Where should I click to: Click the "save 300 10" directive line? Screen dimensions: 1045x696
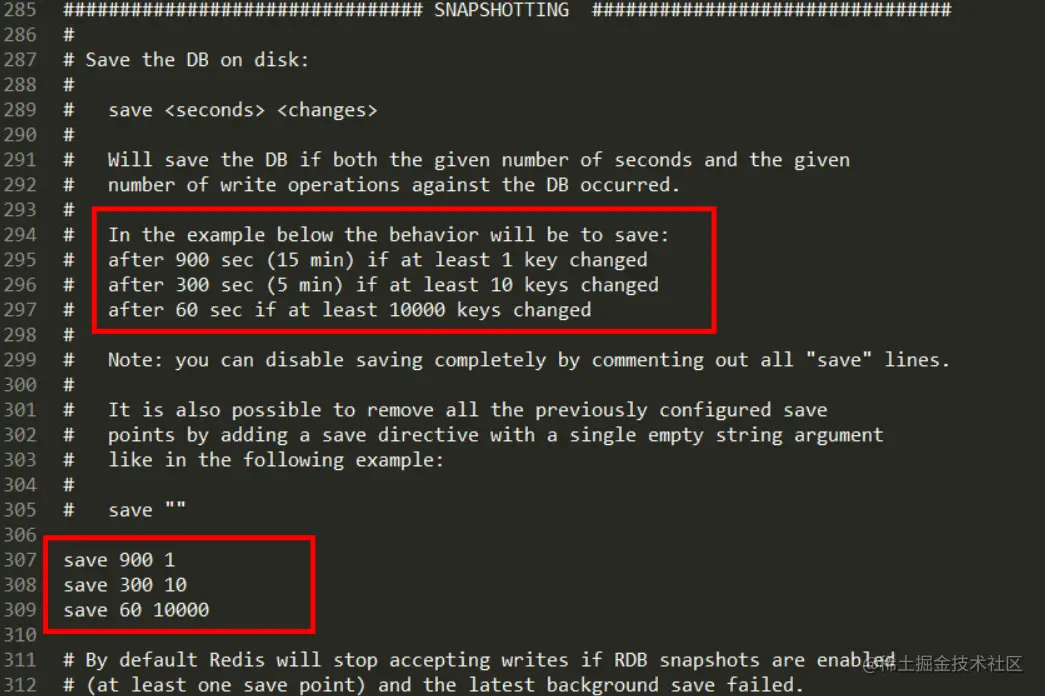coord(125,585)
